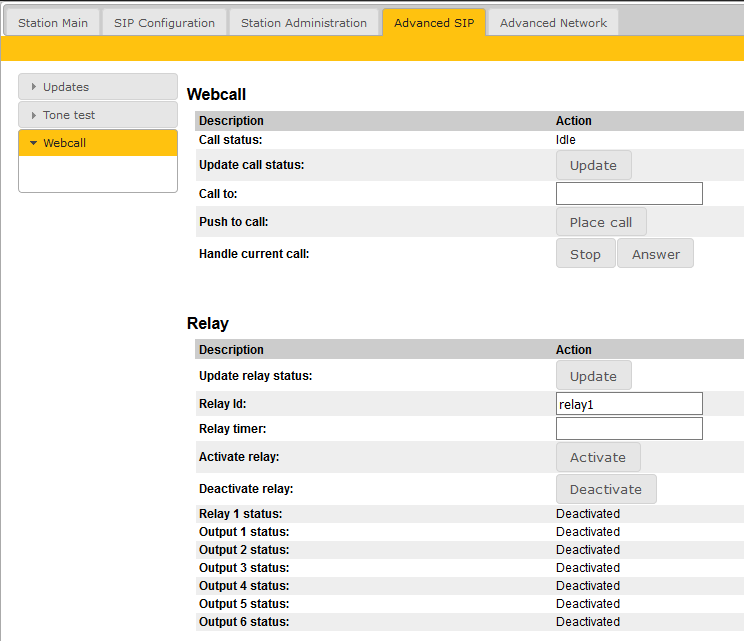The image size is (744, 641).
Task: Collapse the Webcall sidebar section
Action: point(97,143)
